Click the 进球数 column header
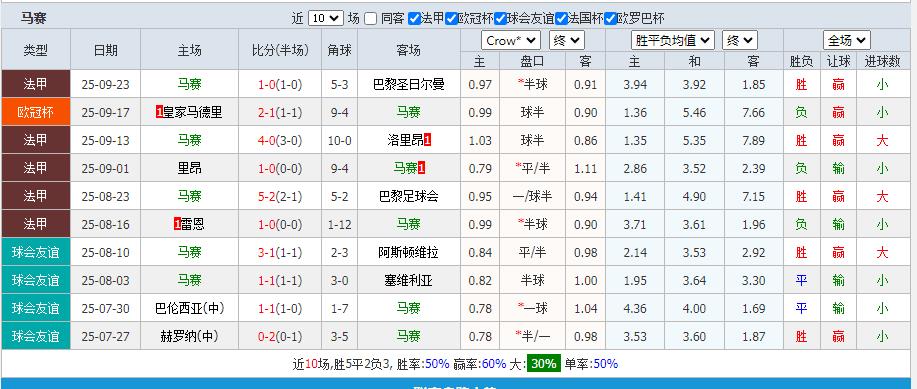 tap(882, 61)
